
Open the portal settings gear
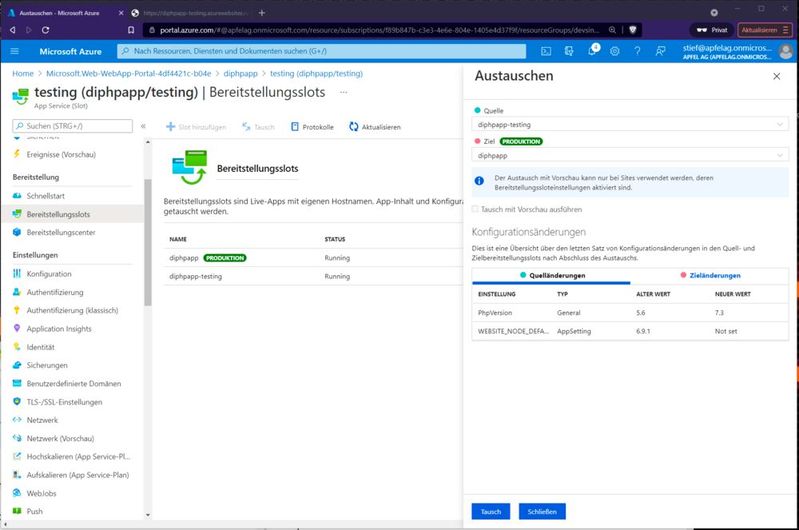click(x=615, y=51)
